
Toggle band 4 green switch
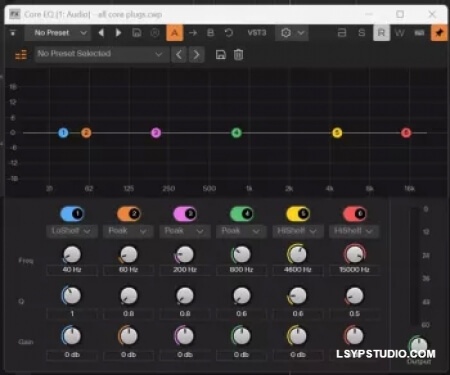242,214
